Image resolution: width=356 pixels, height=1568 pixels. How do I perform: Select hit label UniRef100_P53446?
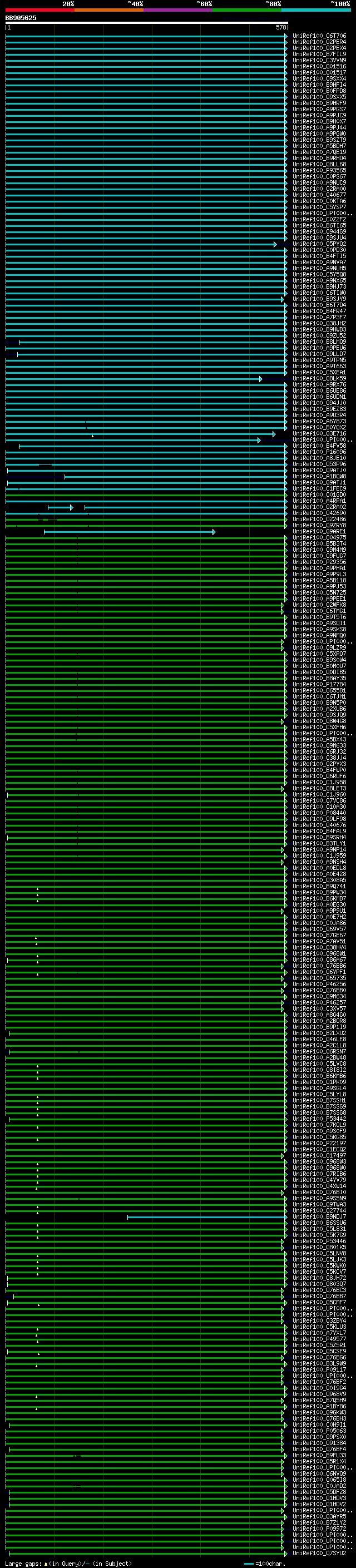coord(319,1241)
